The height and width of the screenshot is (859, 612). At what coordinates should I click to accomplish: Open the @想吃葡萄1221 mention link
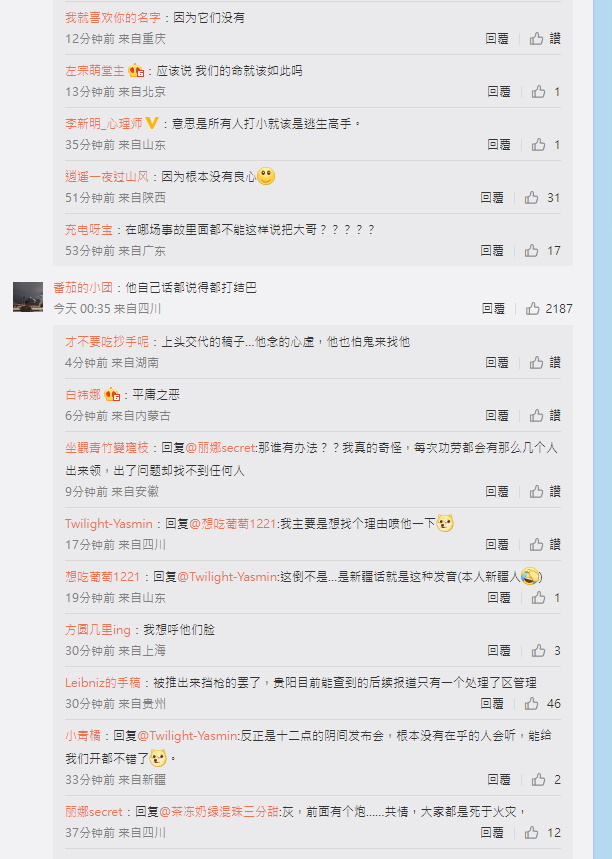(x=232, y=524)
